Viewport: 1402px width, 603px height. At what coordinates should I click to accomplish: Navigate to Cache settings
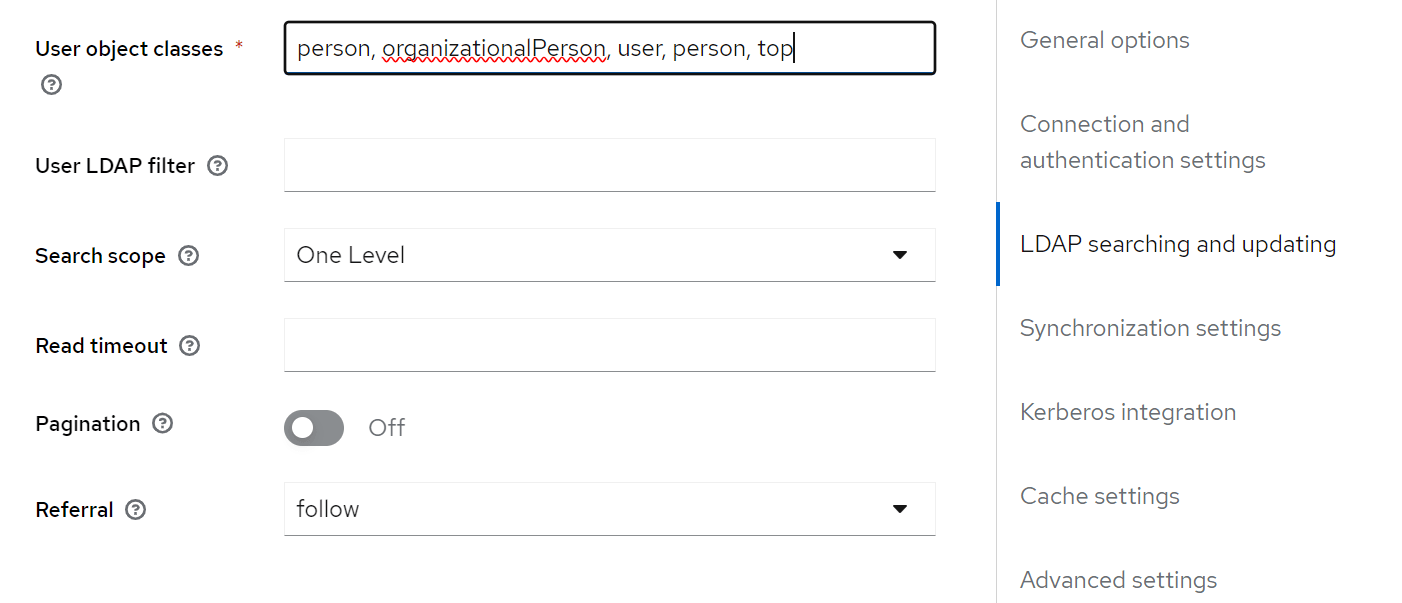1099,496
